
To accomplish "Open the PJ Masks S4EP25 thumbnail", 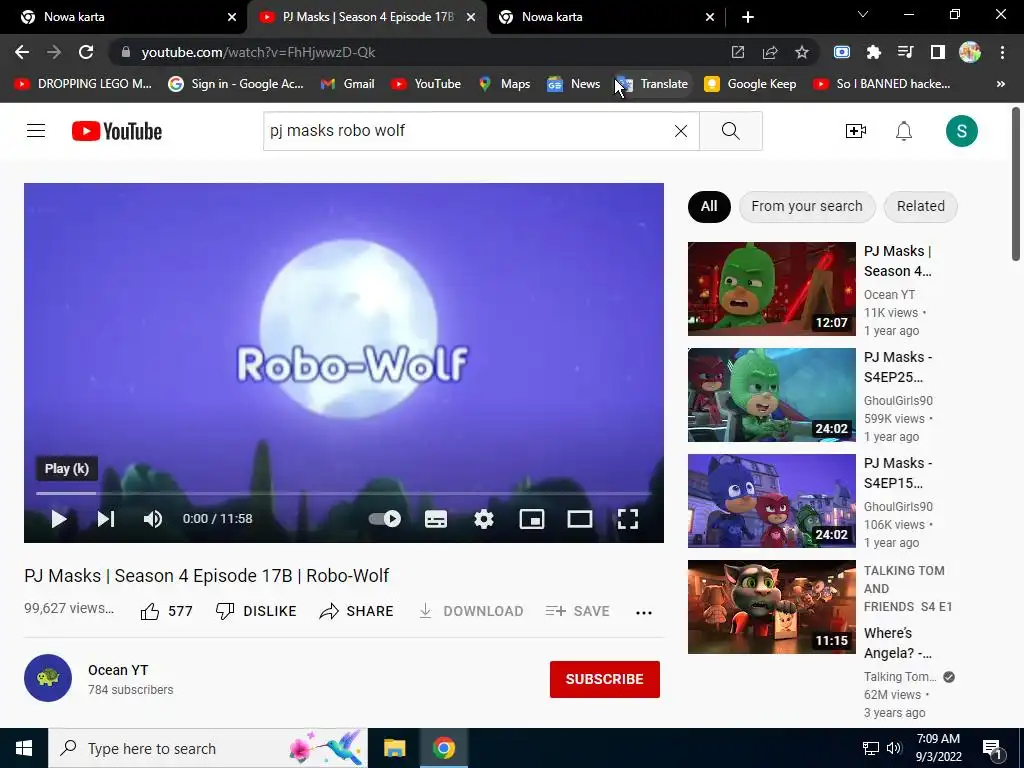I will tap(771, 394).
